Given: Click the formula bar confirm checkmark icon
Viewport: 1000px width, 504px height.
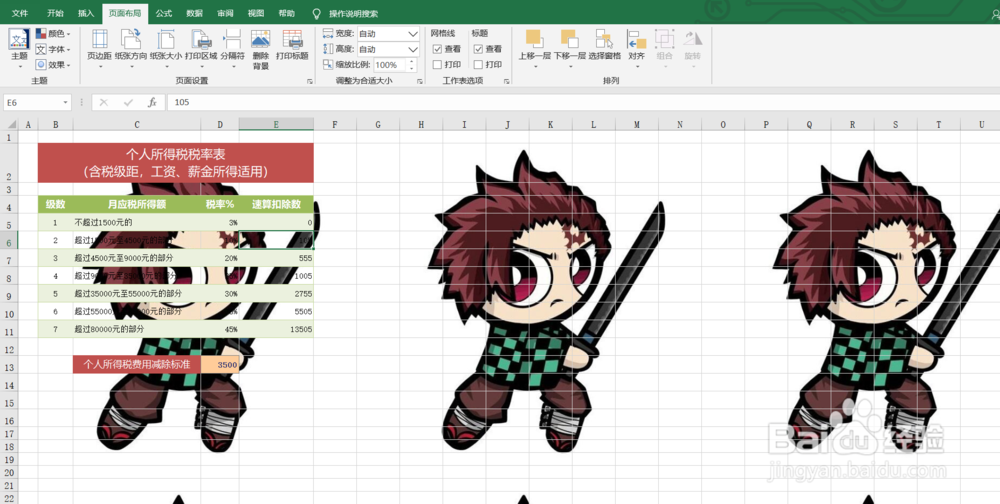Looking at the screenshot, I should [128, 102].
